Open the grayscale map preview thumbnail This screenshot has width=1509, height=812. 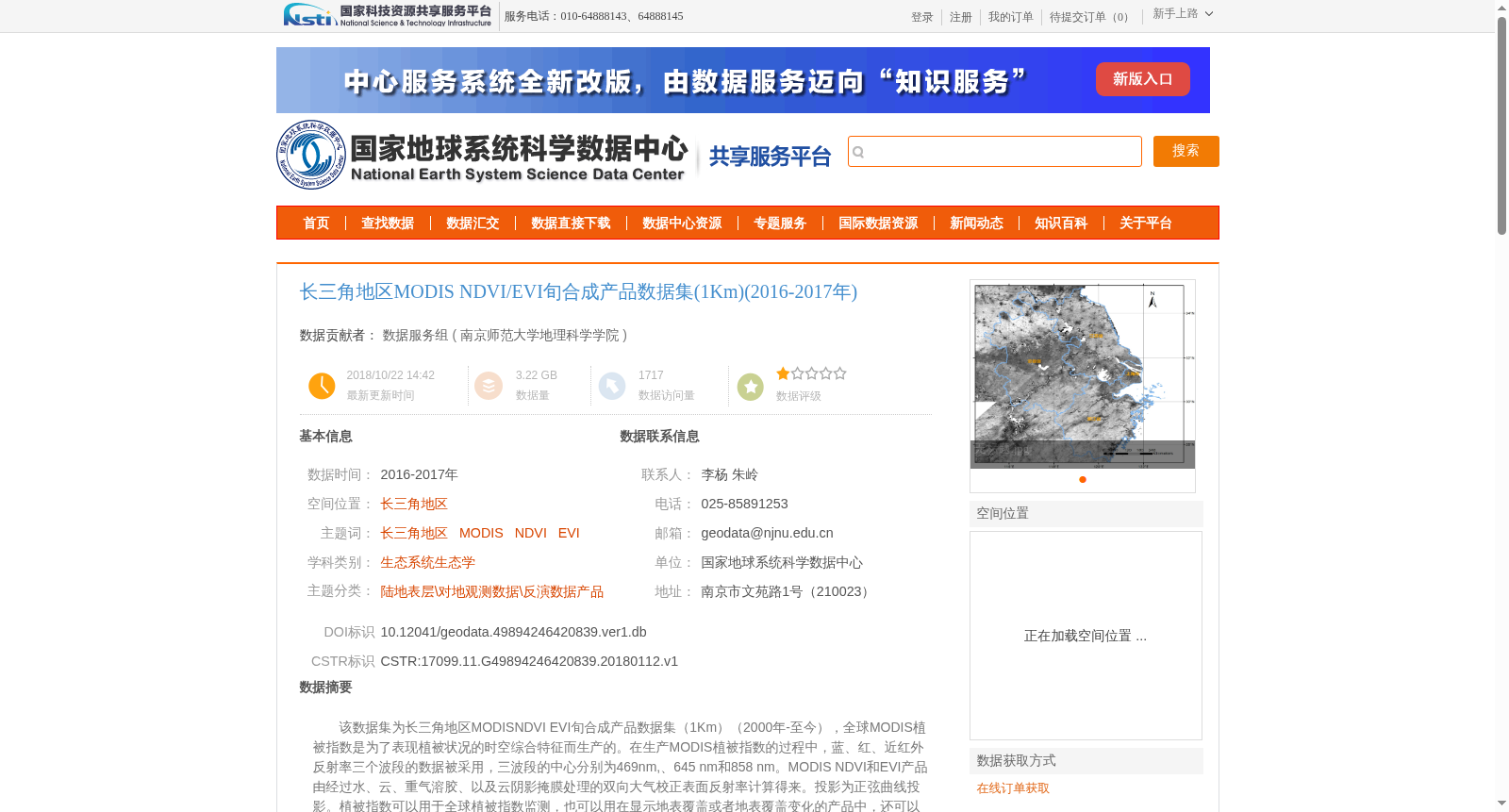[x=1083, y=374]
